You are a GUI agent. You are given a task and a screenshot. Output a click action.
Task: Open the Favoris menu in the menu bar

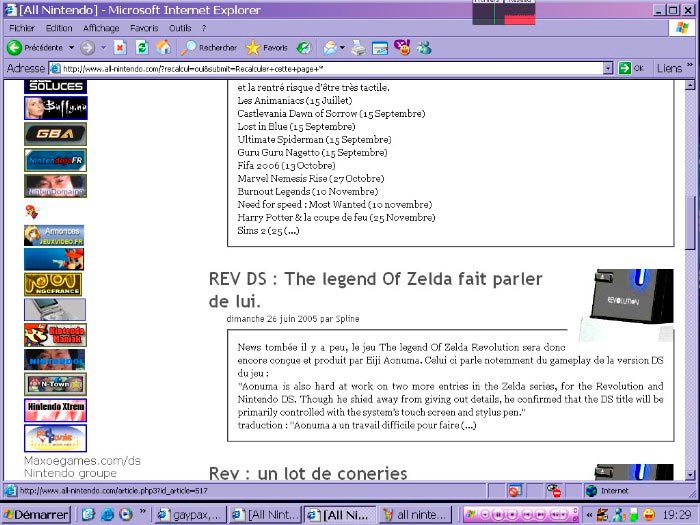[x=144, y=28]
